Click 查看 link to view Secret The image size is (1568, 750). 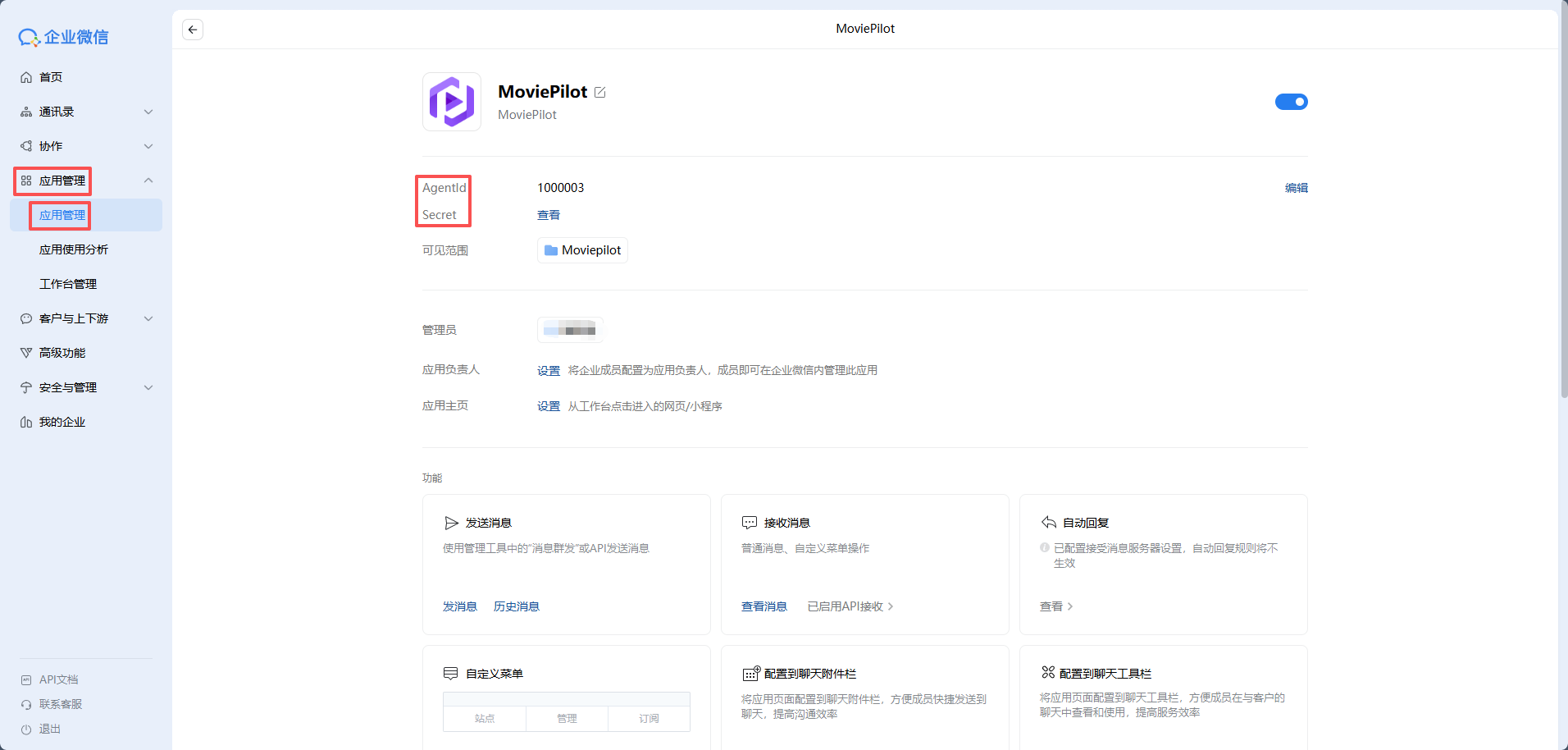point(548,215)
